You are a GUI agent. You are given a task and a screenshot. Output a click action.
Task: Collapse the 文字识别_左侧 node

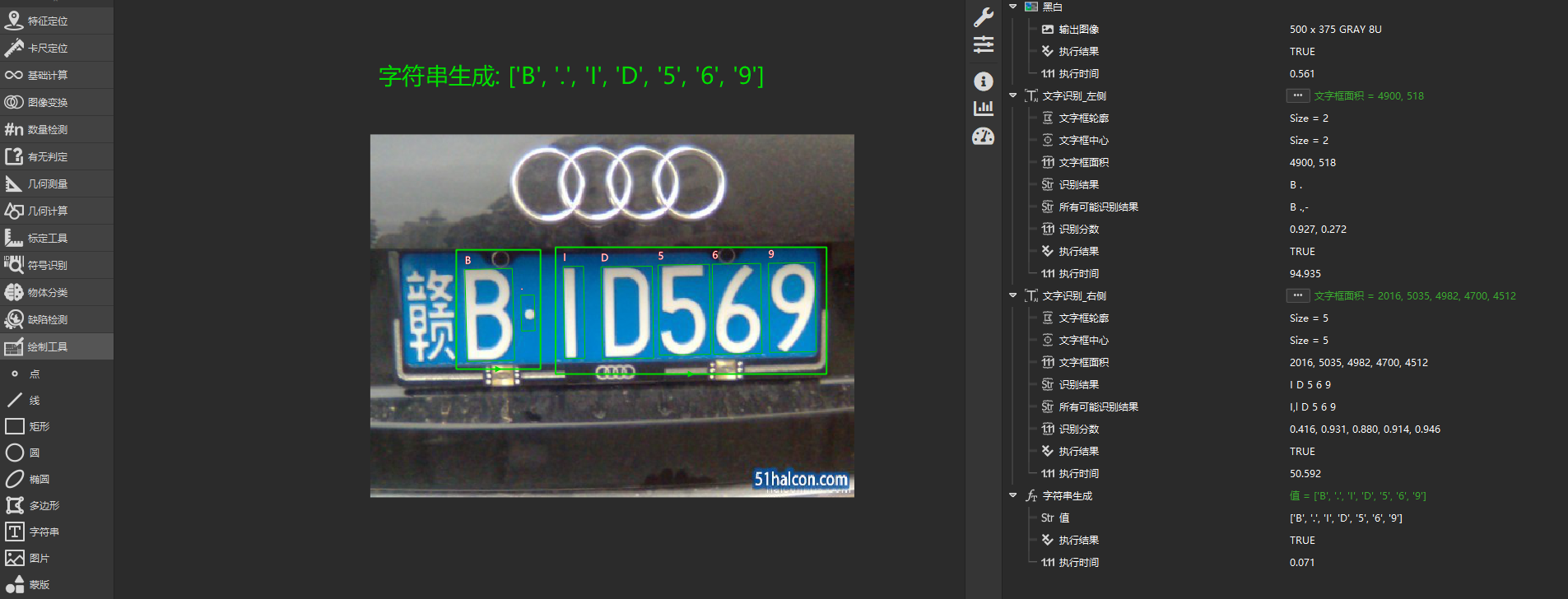pyautogui.click(x=1013, y=95)
